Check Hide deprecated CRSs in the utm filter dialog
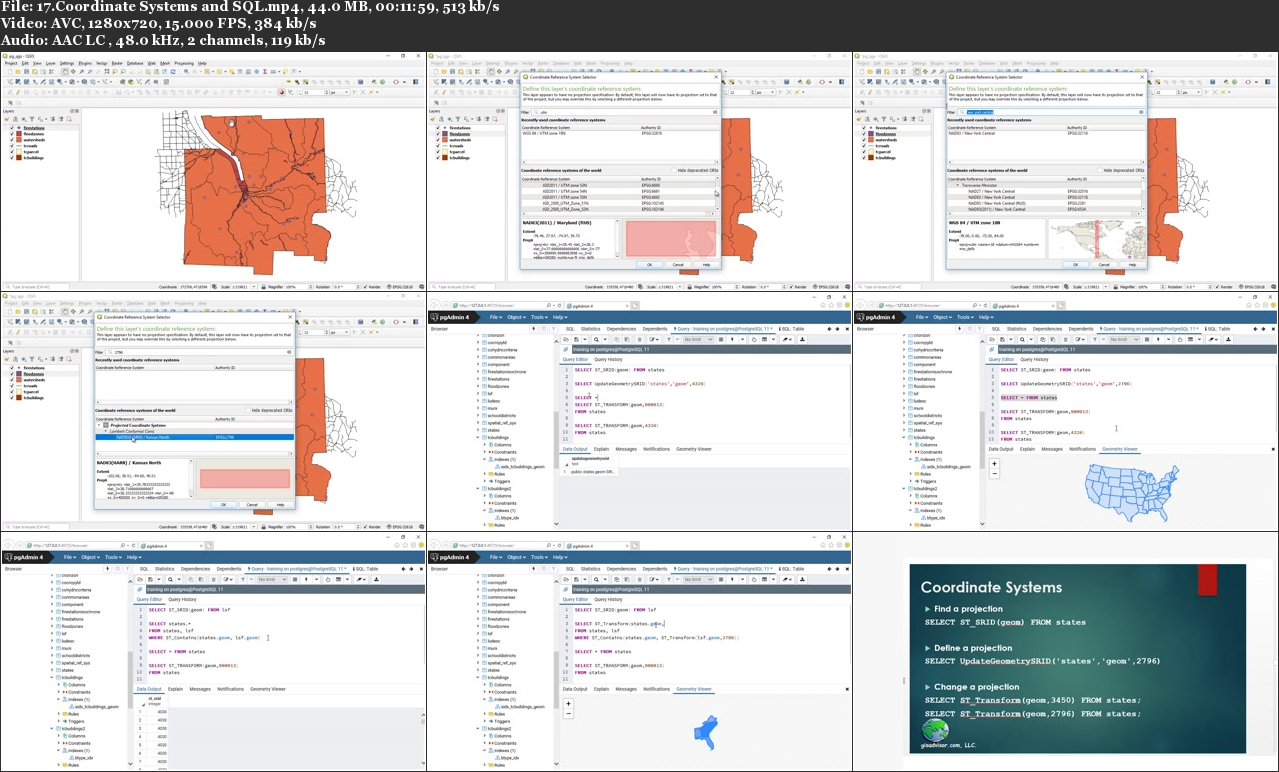The image size is (1279, 772). (674, 170)
